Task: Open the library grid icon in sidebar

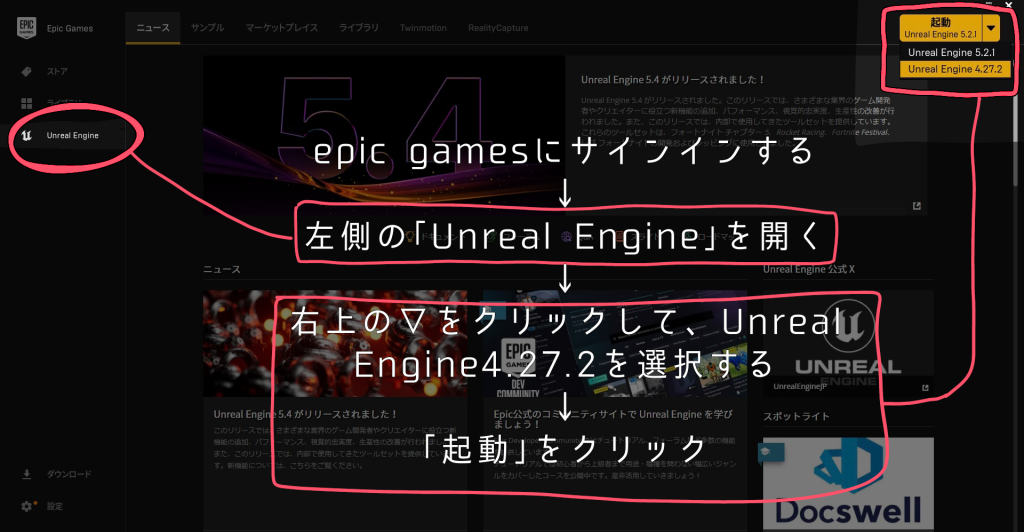Action: 27,103
